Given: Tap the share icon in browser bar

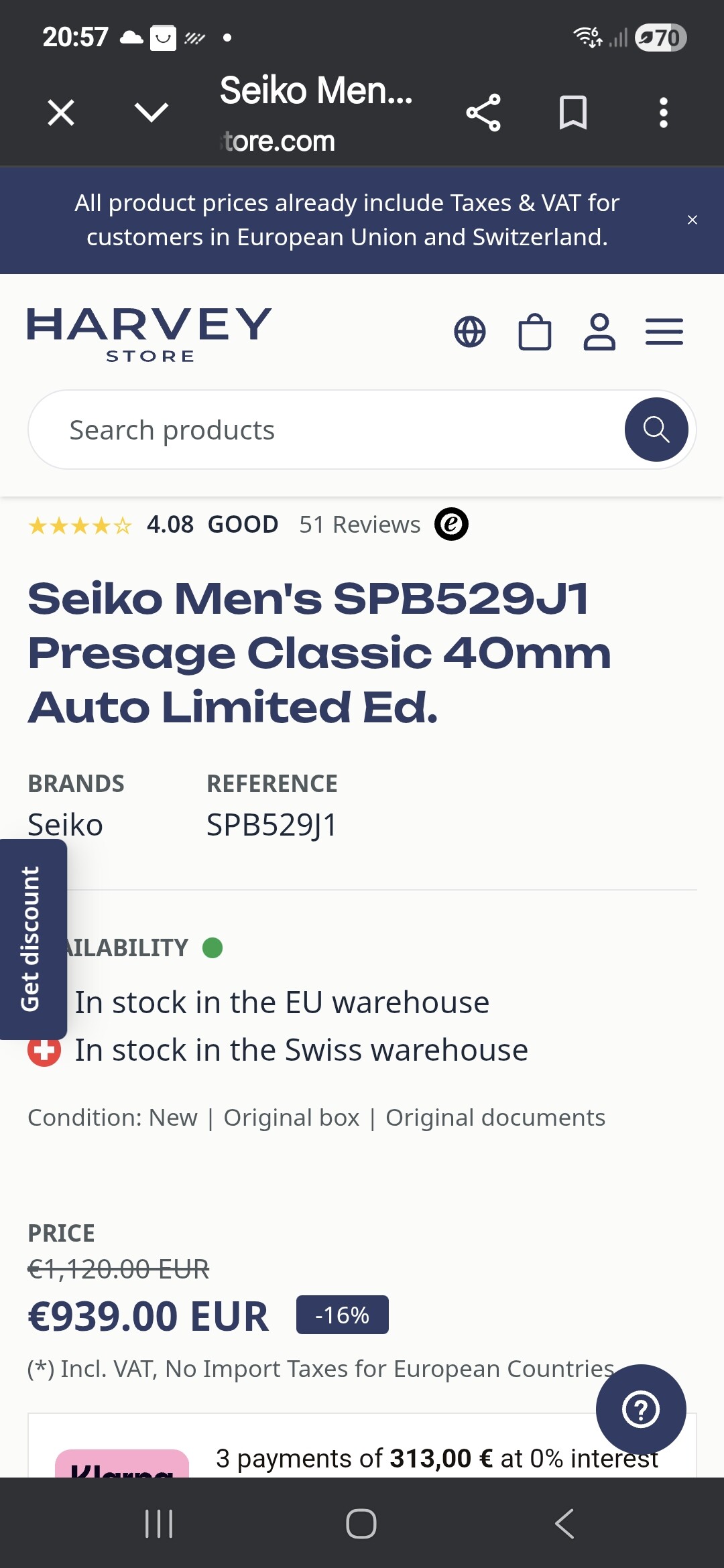Looking at the screenshot, I should click(483, 113).
